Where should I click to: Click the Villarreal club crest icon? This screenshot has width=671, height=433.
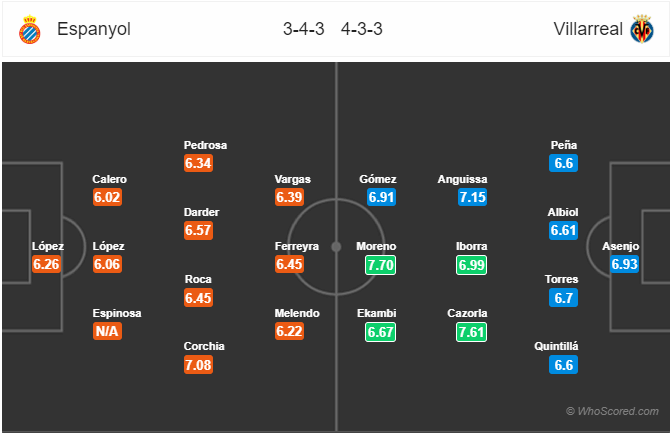pos(642,29)
